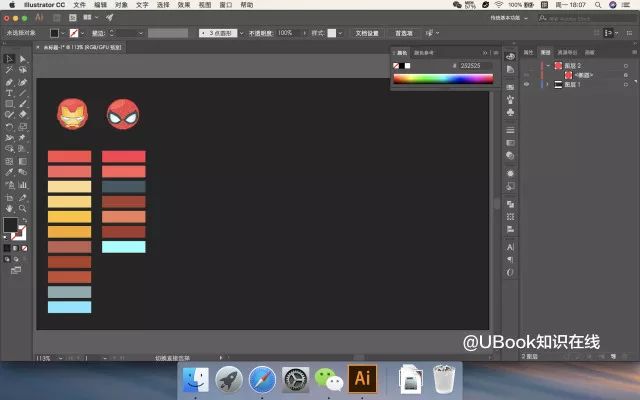Select the Artboard tool
Image resolution: width=640 pixels, height=400 pixels.
click(x=9, y=198)
